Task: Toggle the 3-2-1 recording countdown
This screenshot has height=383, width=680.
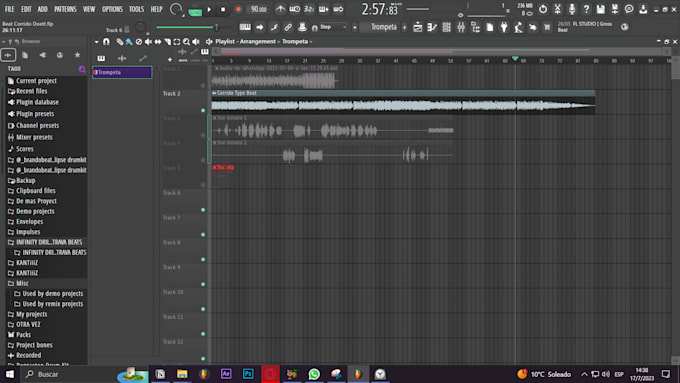Action: coord(309,9)
